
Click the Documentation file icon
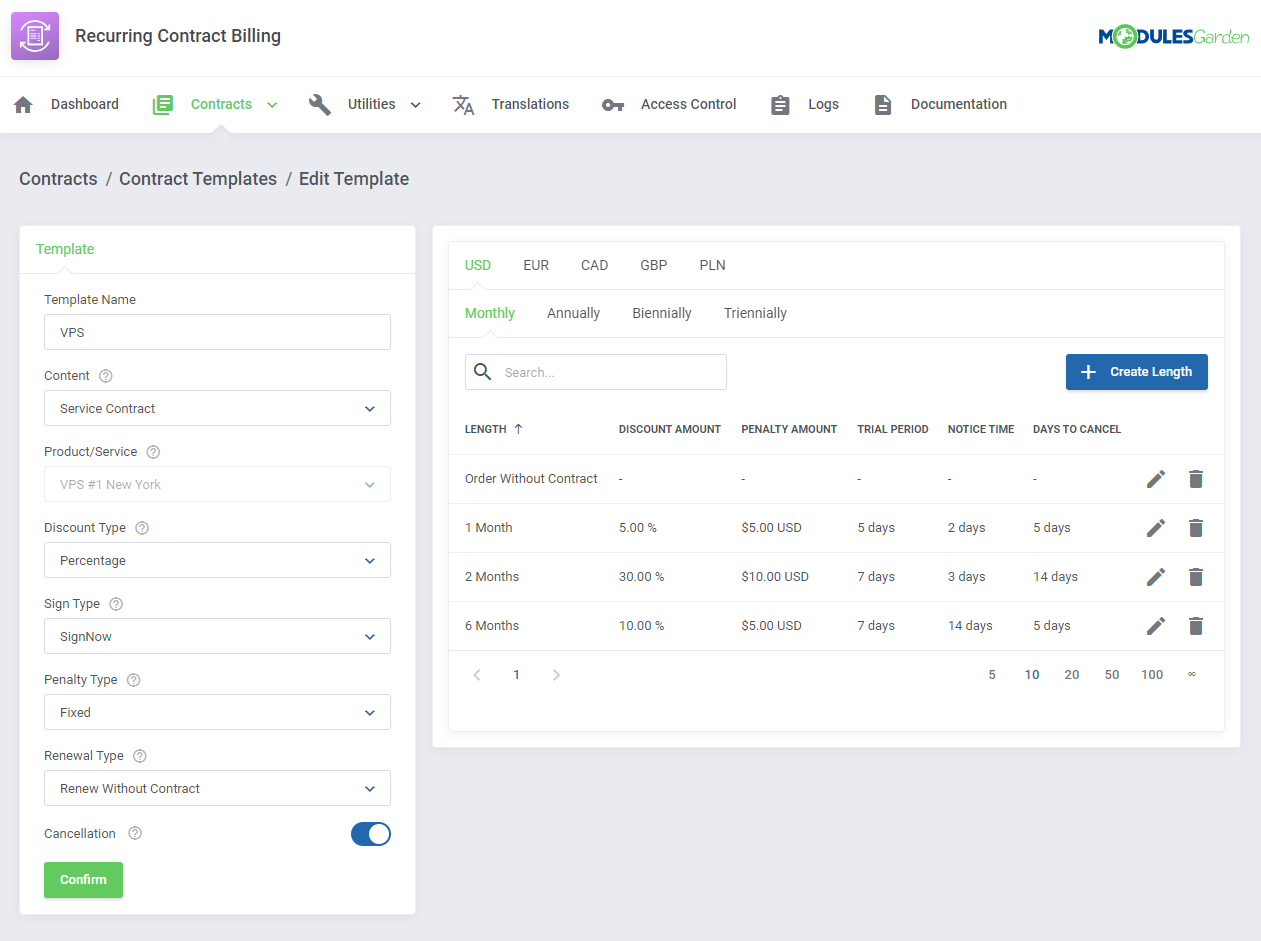(883, 103)
